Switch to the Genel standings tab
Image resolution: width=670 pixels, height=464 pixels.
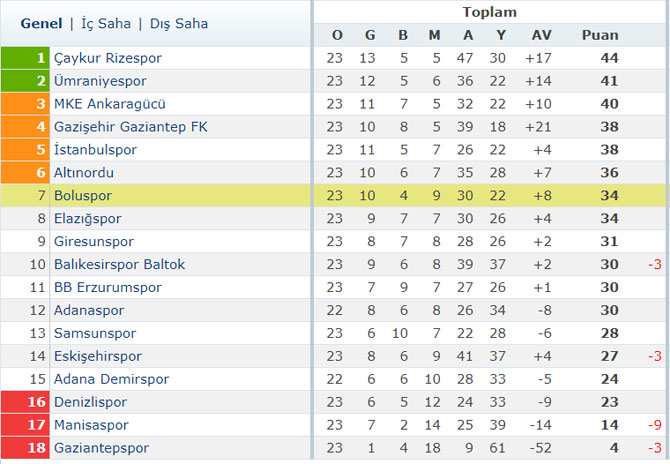pos(41,23)
